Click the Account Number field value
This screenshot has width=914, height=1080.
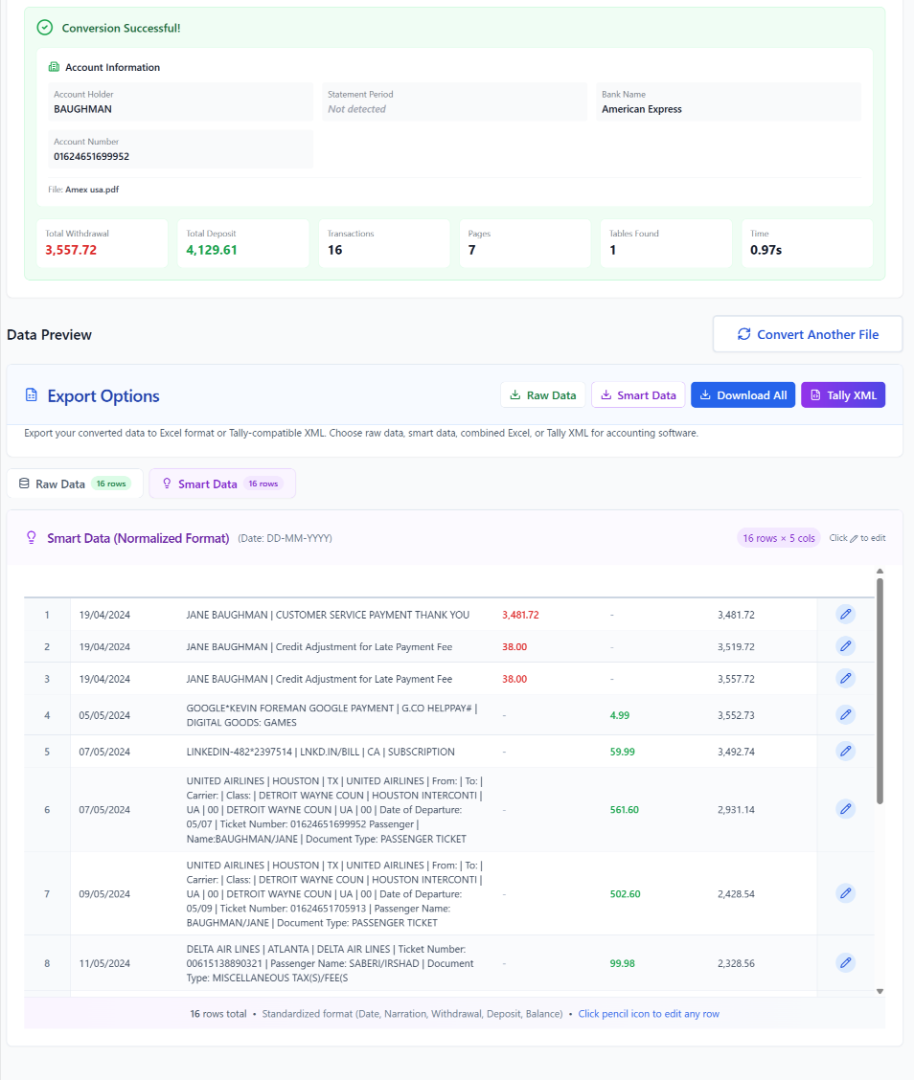(x=91, y=157)
